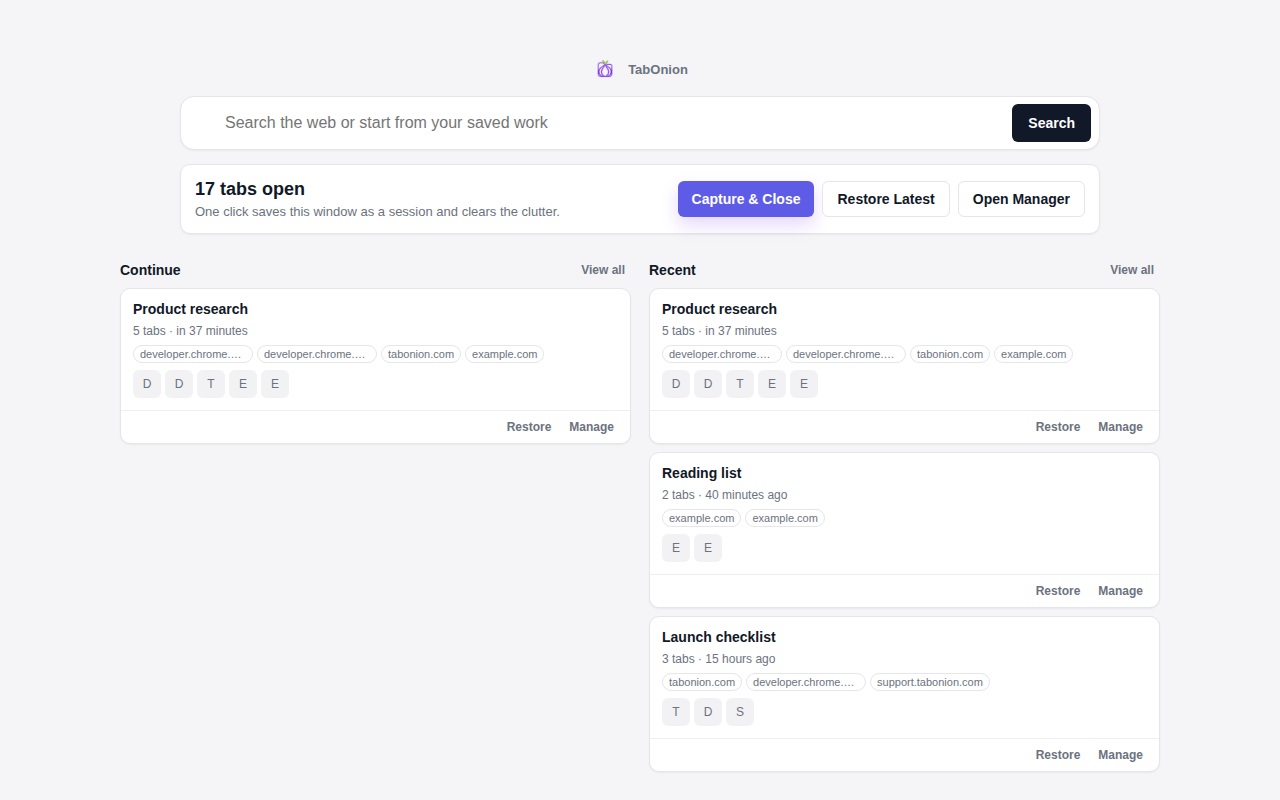Click the Search button

click(x=1051, y=123)
